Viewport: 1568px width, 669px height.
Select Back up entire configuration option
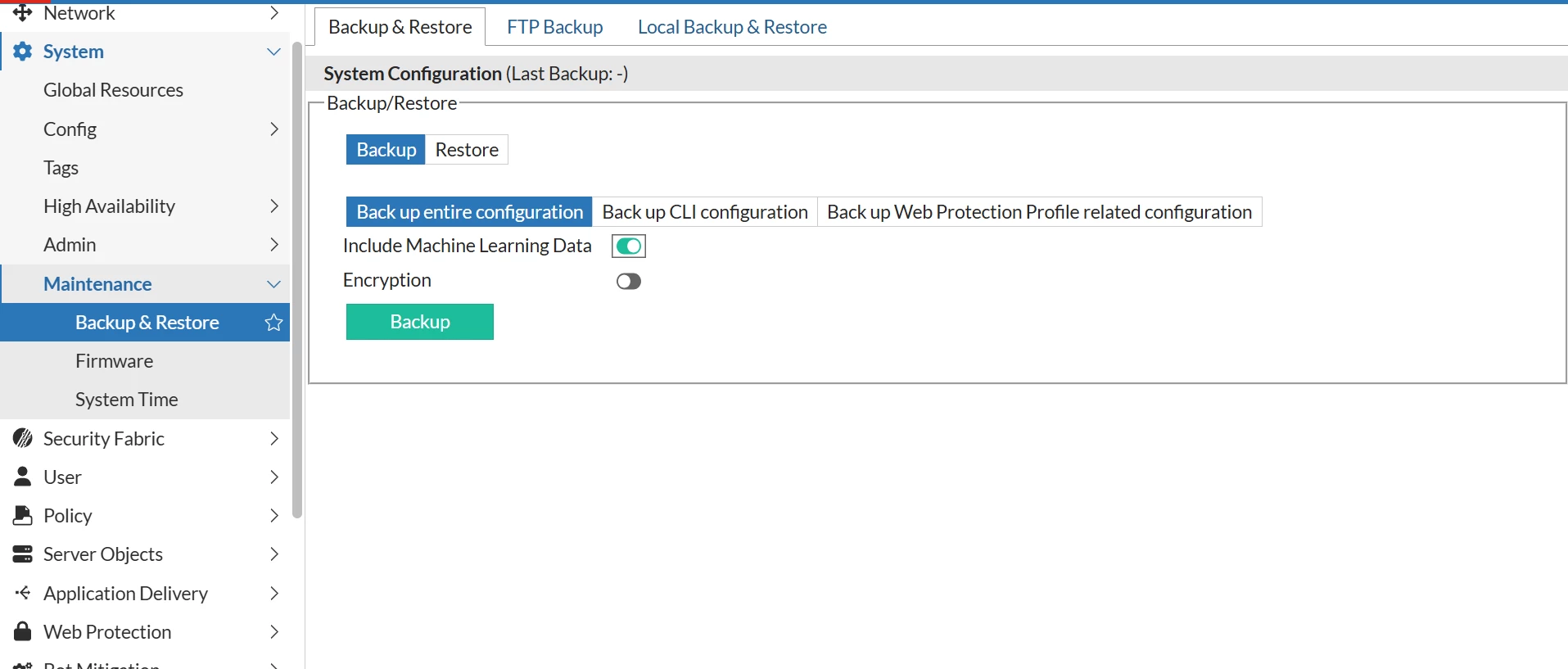(x=469, y=212)
